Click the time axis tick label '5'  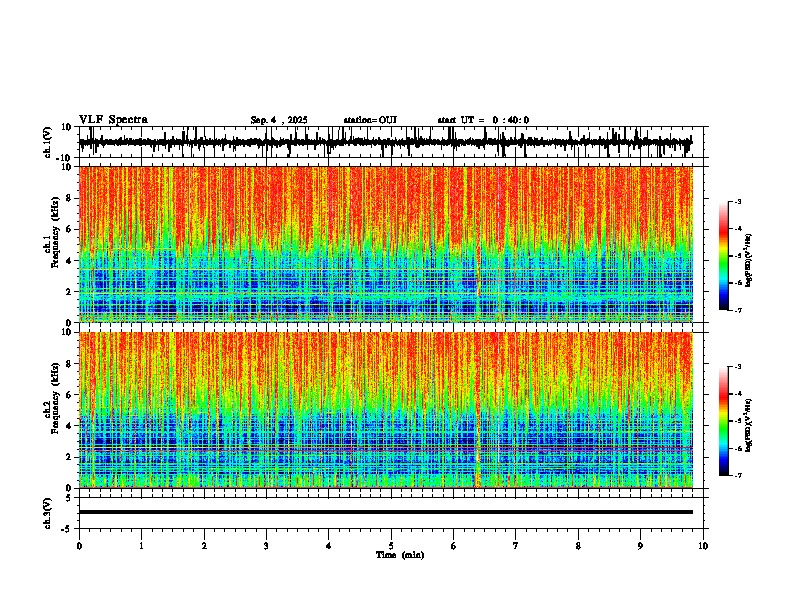[391, 546]
